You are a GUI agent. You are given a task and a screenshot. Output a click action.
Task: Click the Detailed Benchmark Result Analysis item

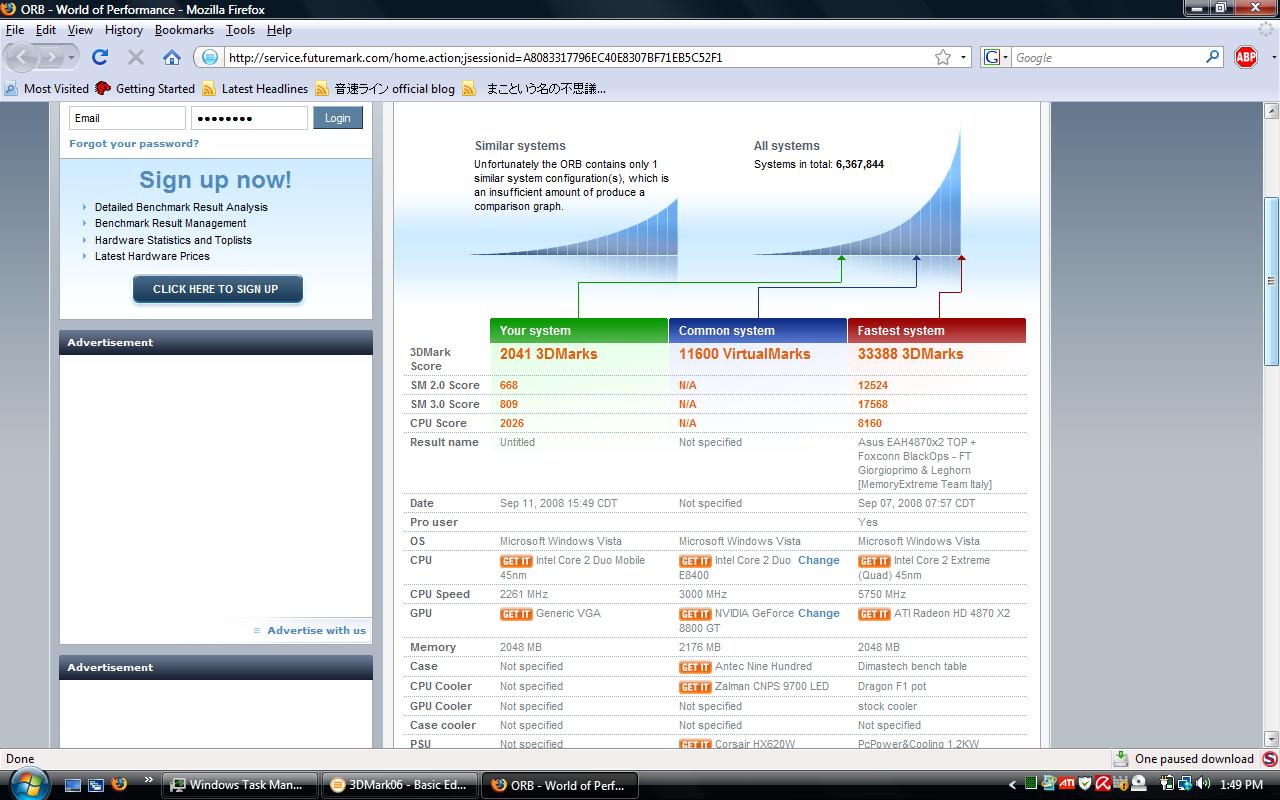pyautogui.click(x=181, y=207)
